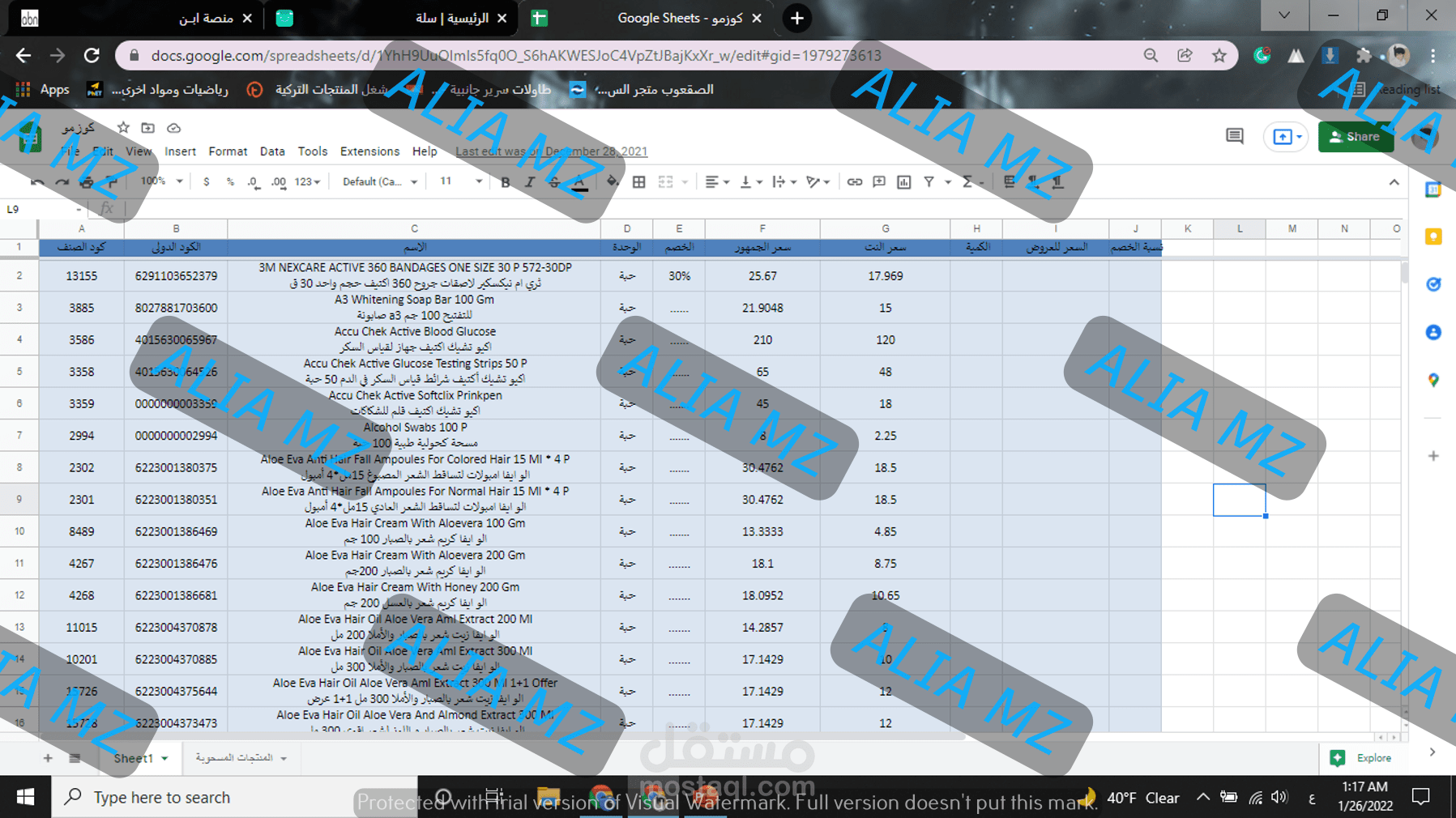Image resolution: width=1456 pixels, height=818 pixels.
Task: Open the borders tool
Action: (639, 182)
